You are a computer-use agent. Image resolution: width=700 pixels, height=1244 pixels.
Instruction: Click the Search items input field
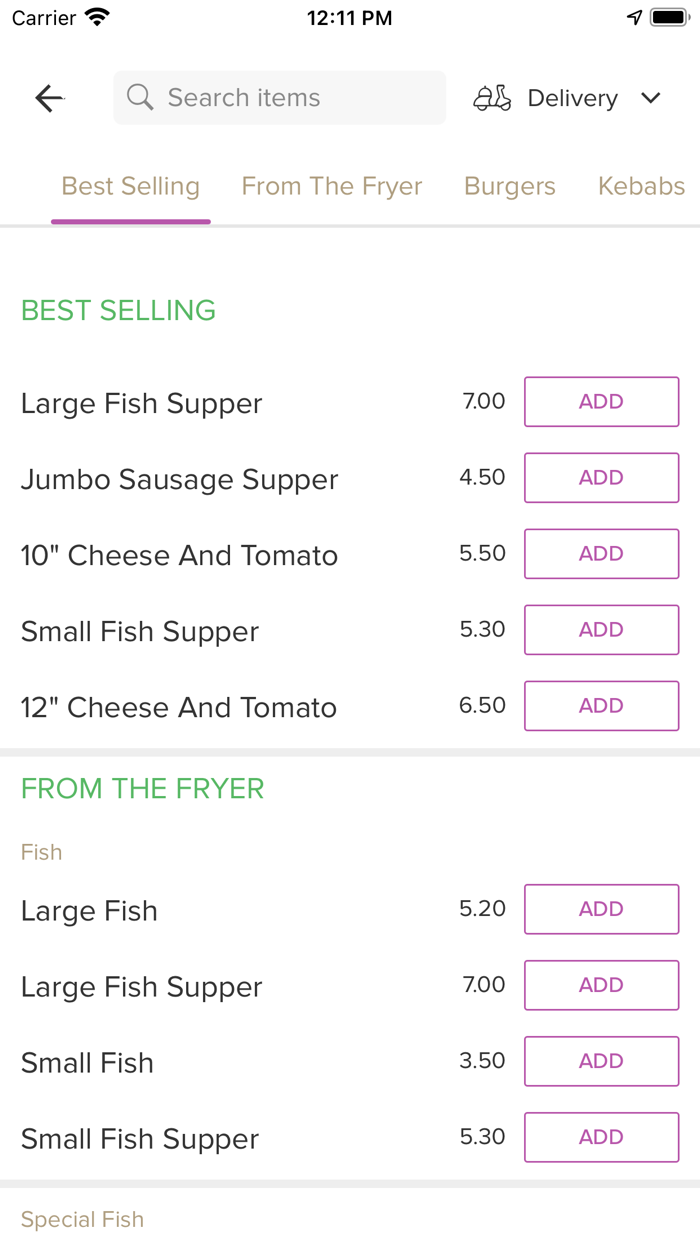279,97
